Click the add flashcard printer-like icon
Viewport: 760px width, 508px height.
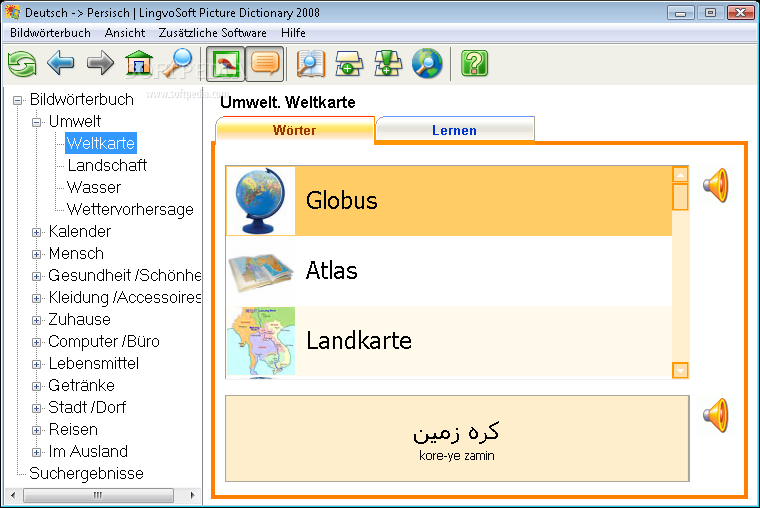coord(349,64)
